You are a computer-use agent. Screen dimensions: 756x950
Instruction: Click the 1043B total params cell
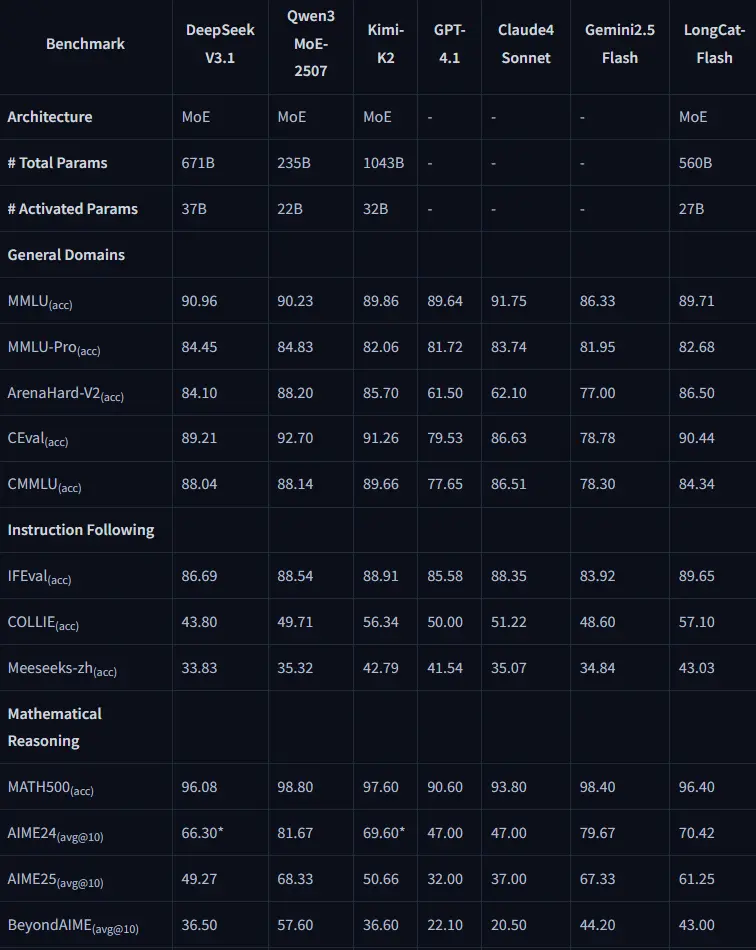[383, 163]
